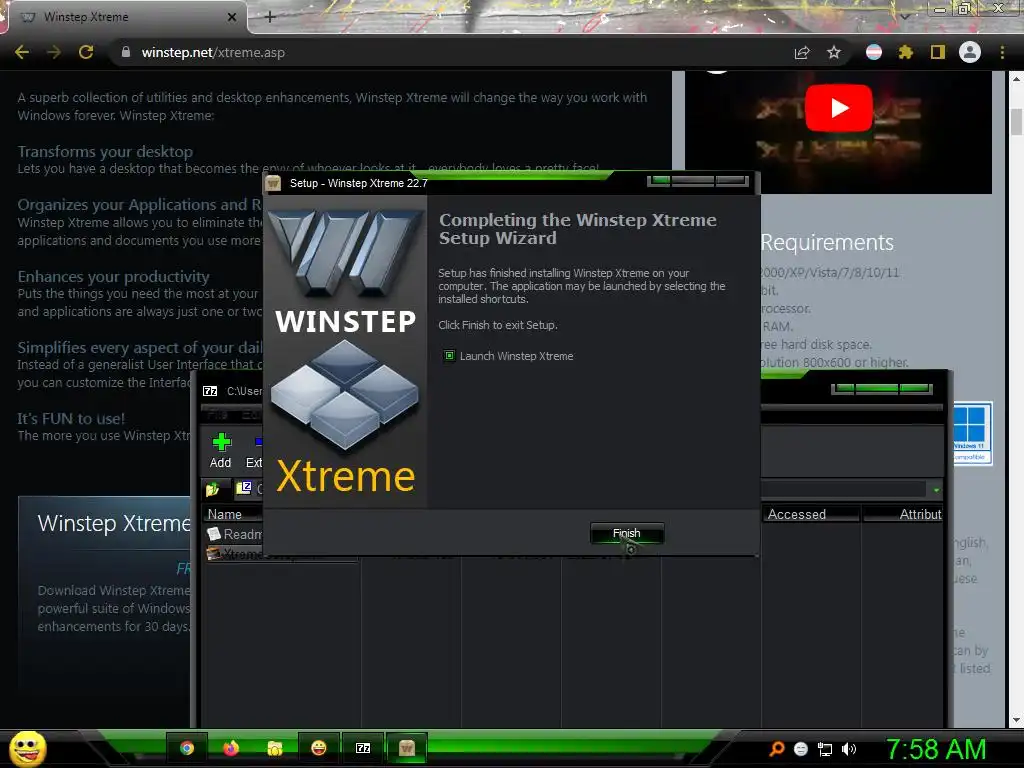
Task: Switch to 7-Zip via taskbar
Action: (362, 748)
